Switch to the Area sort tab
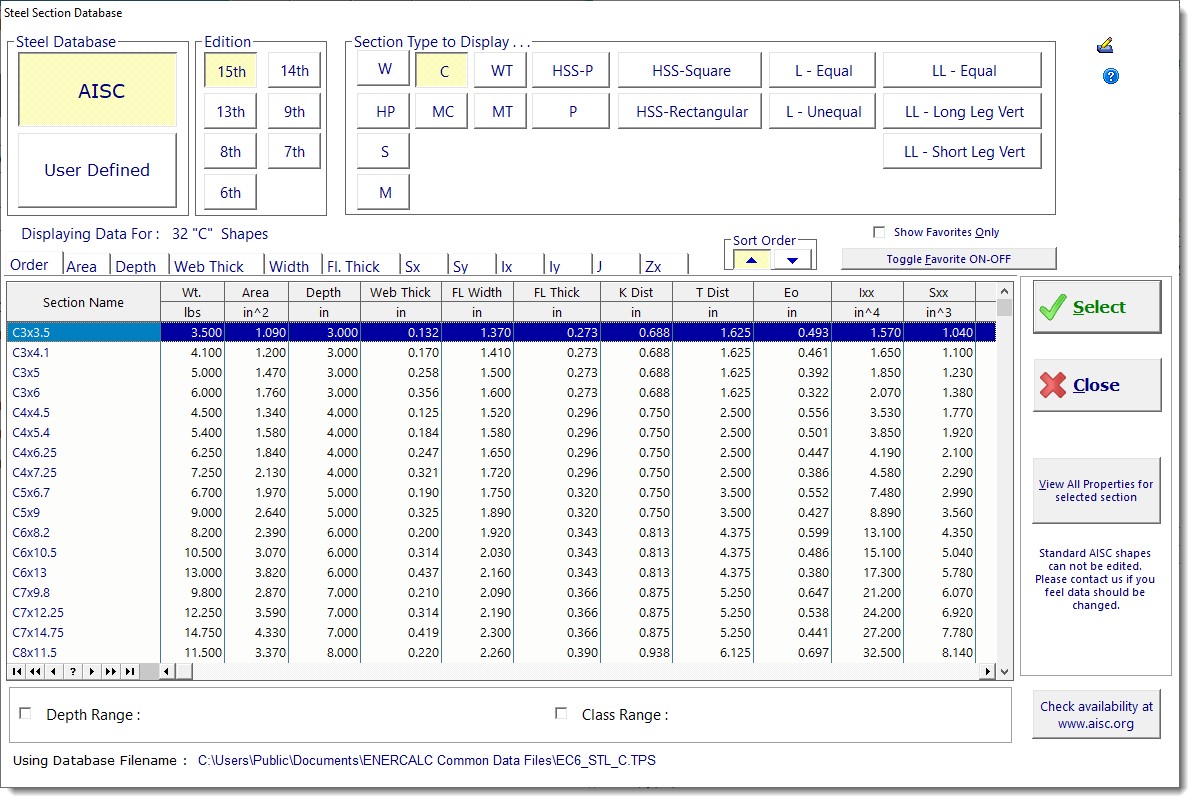Screen dimensions: 1195x803 [82, 266]
